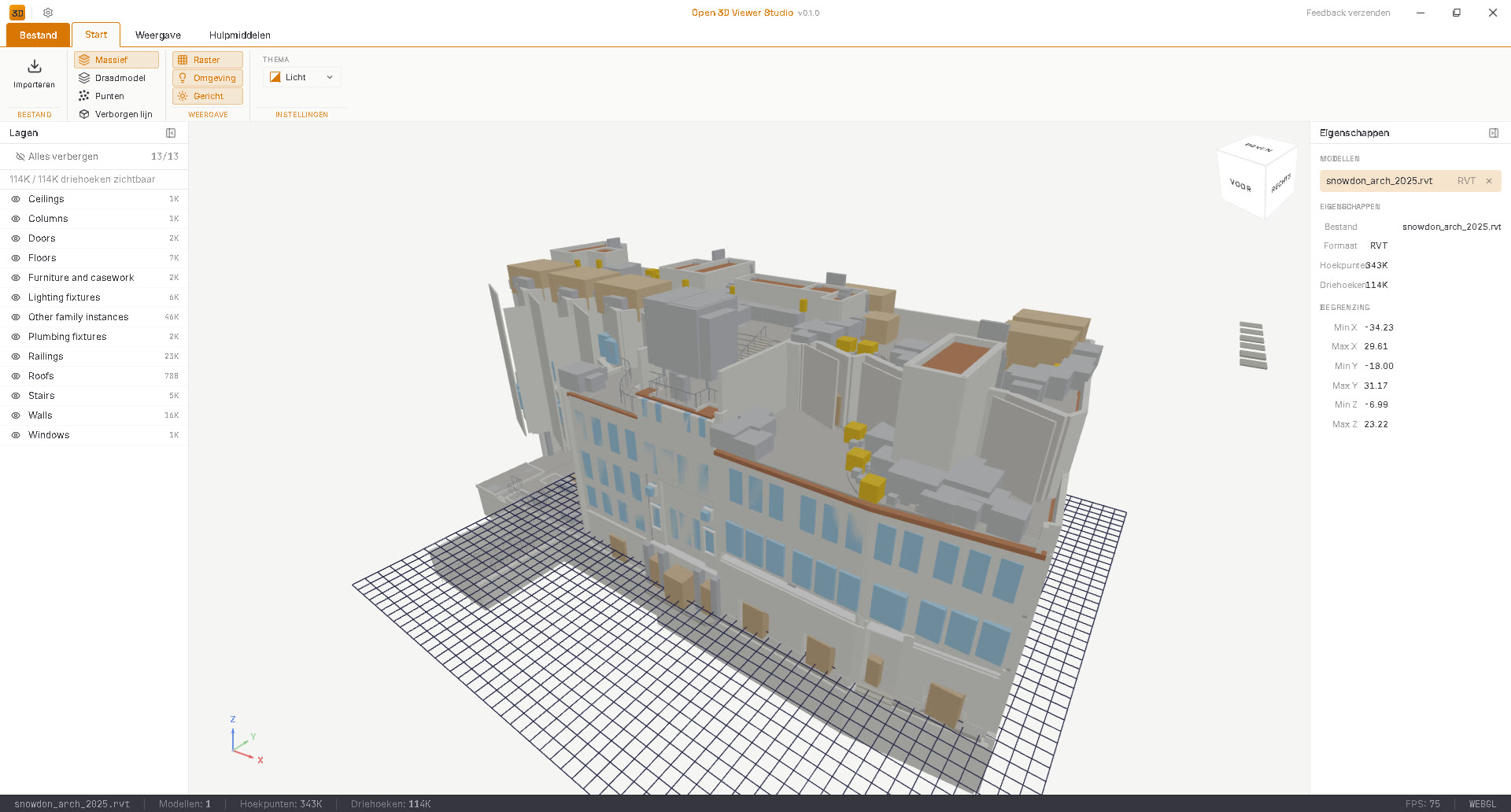Open the Thema Licht dropdown
1511x812 pixels.
[302, 77]
